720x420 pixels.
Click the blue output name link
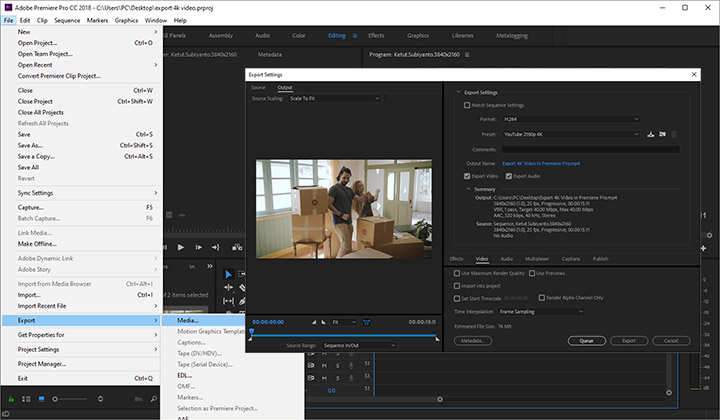[x=540, y=163]
